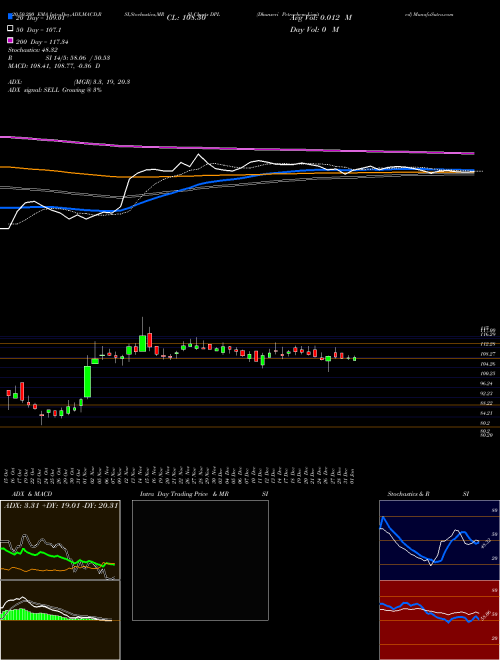Open the ADX indicator chart panel
The image size is (500, 660).
click(x=60, y=540)
